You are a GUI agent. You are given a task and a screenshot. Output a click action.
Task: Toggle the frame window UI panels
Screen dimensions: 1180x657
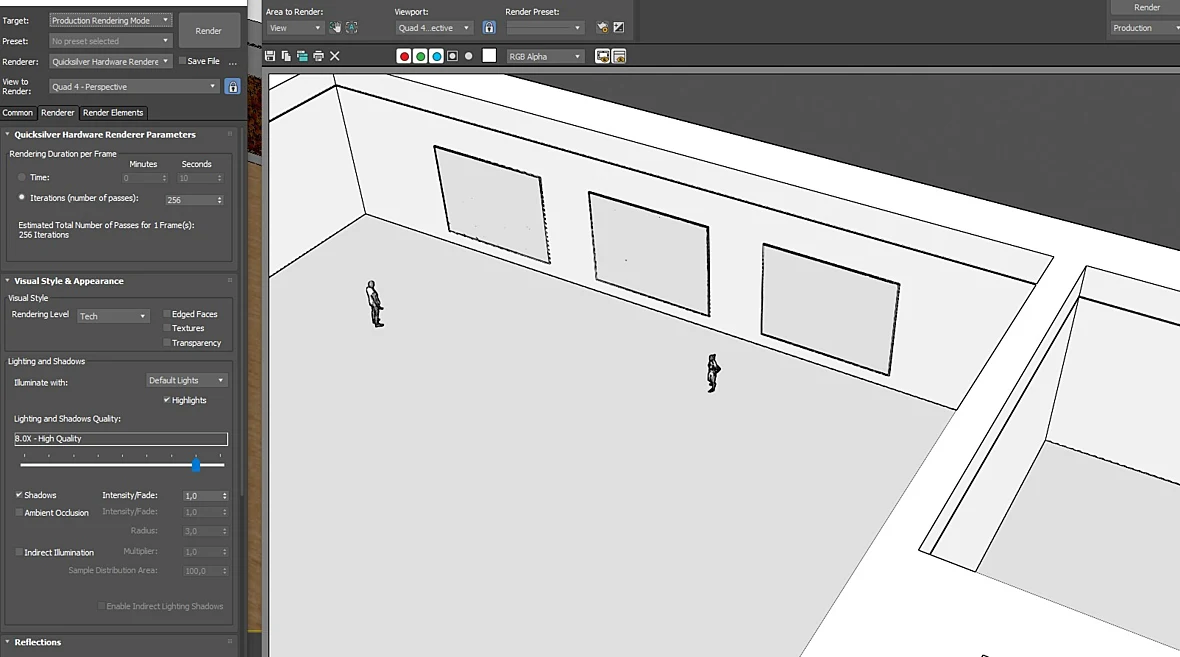(x=619, y=56)
